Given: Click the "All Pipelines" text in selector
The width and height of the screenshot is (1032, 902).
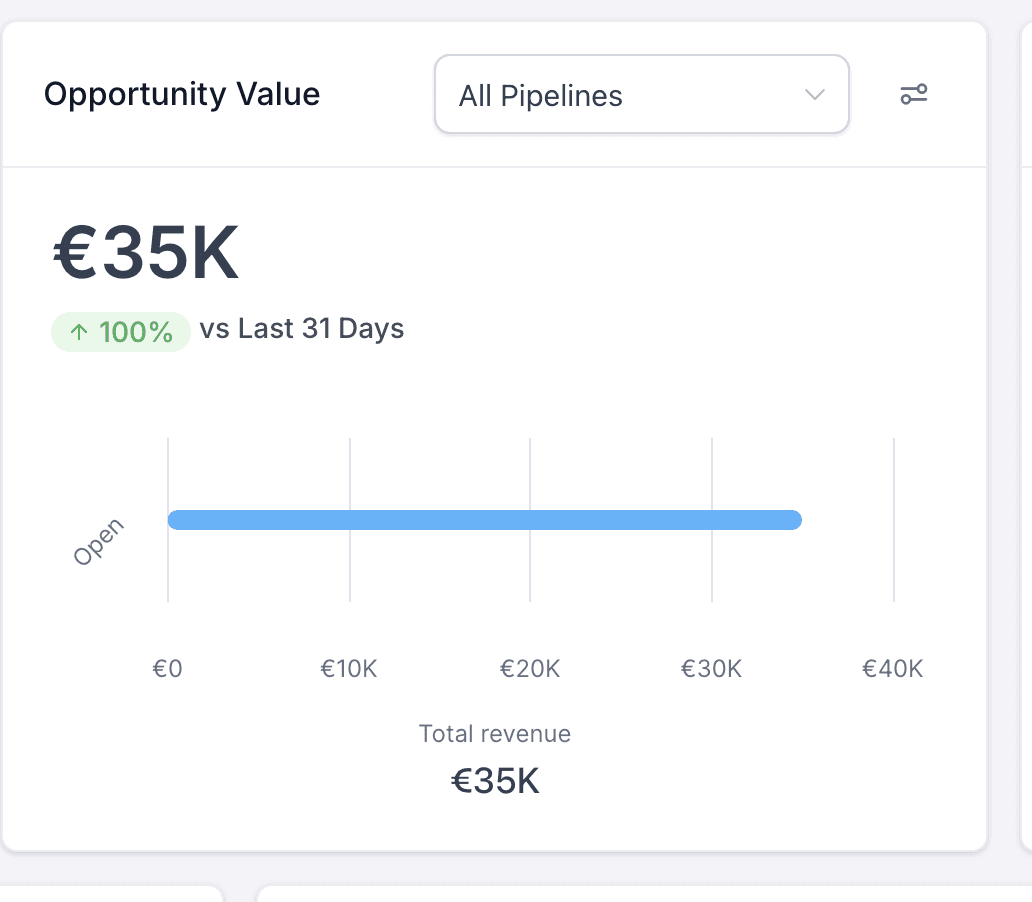Looking at the screenshot, I should 540,96.
